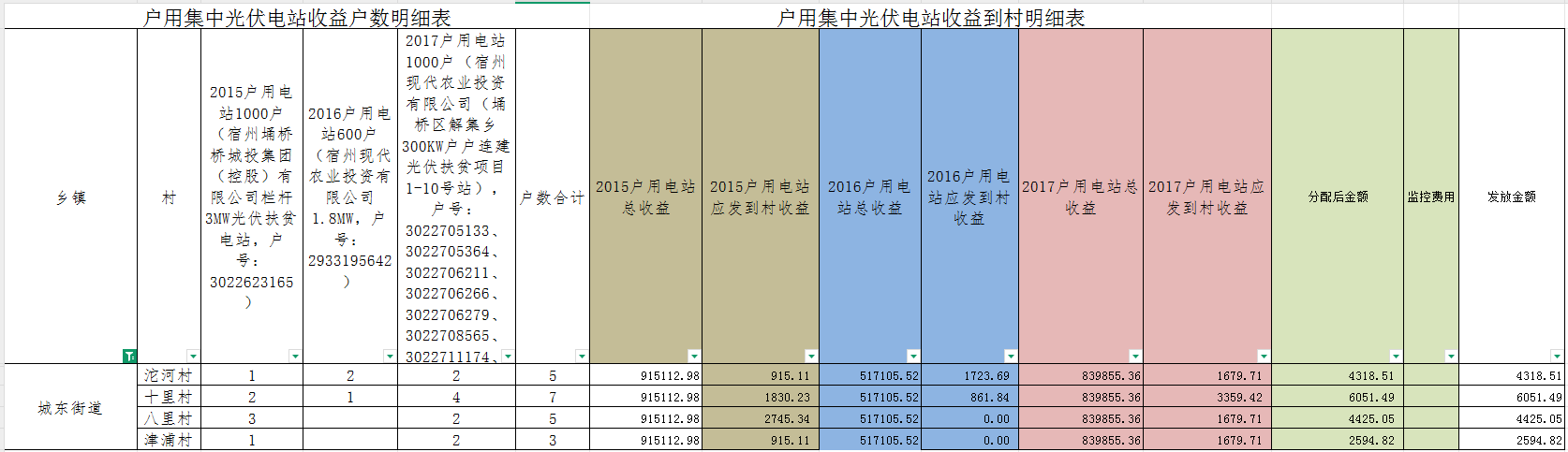
Task: Click the title 户用集中光伏电站收益户数明细表
Action: point(297,18)
